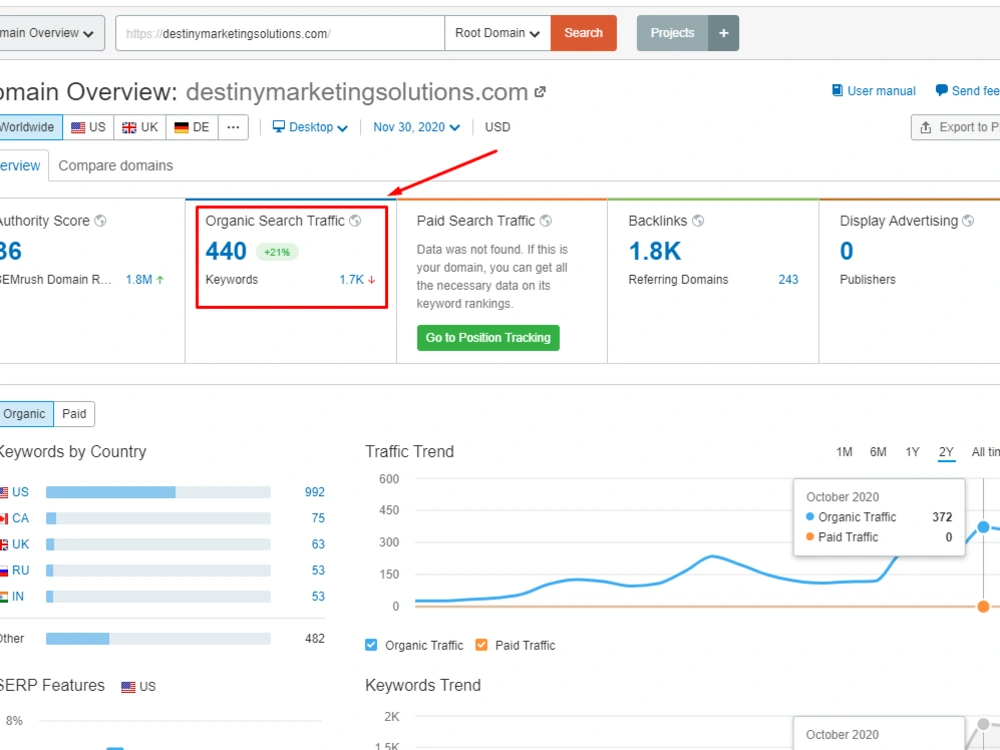
Task: Click the Send feedback speech bubble icon
Action: coord(941,91)
